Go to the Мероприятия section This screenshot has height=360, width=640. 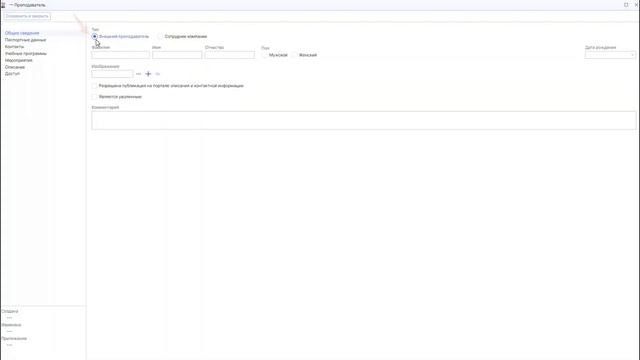[18, 60]
